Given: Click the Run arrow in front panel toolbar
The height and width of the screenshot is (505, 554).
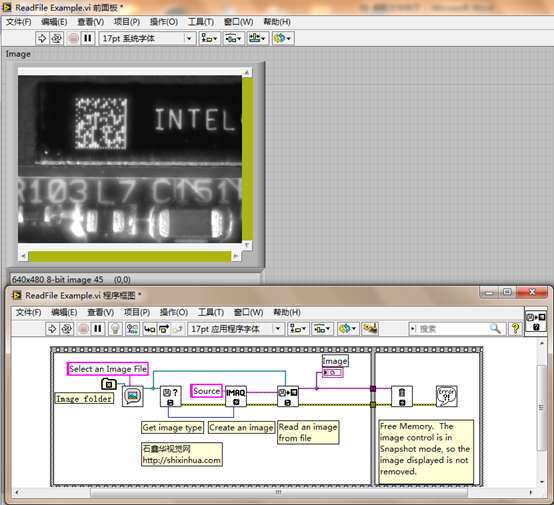Looking at the screenshot, I should (x=42, y=38).
